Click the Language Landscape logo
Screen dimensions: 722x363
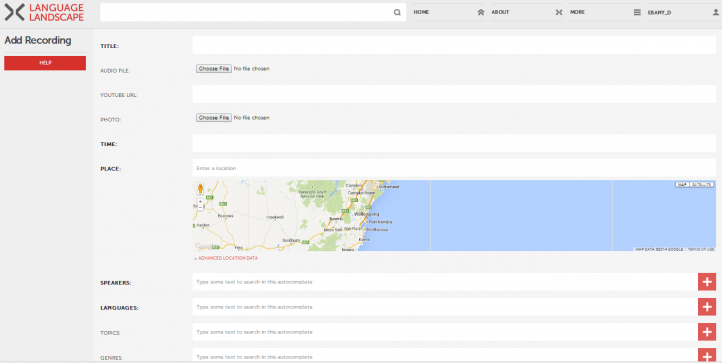(x=44, y=12)
